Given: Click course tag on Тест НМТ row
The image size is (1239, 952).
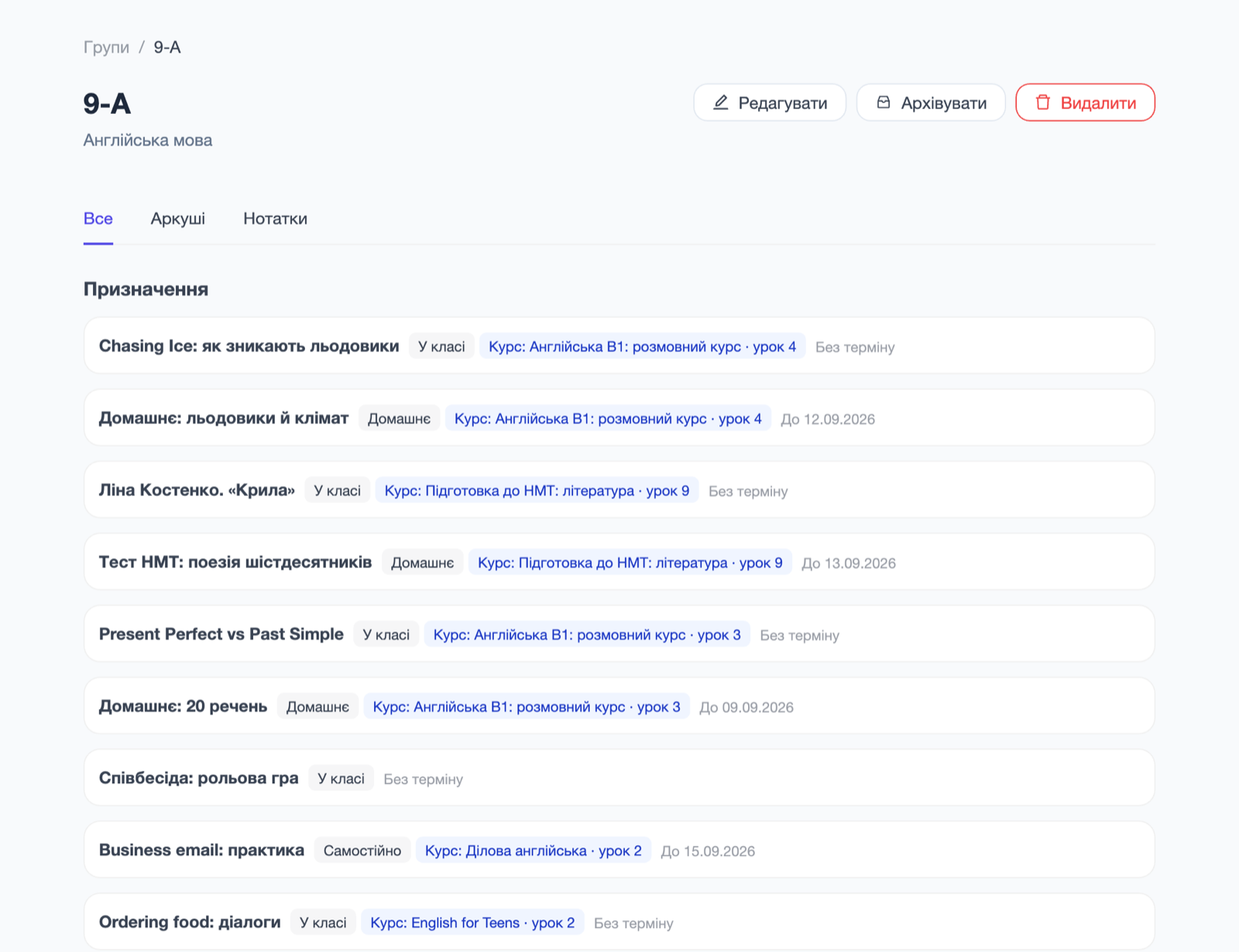Looking at the screenshot, I should [630, 563].
